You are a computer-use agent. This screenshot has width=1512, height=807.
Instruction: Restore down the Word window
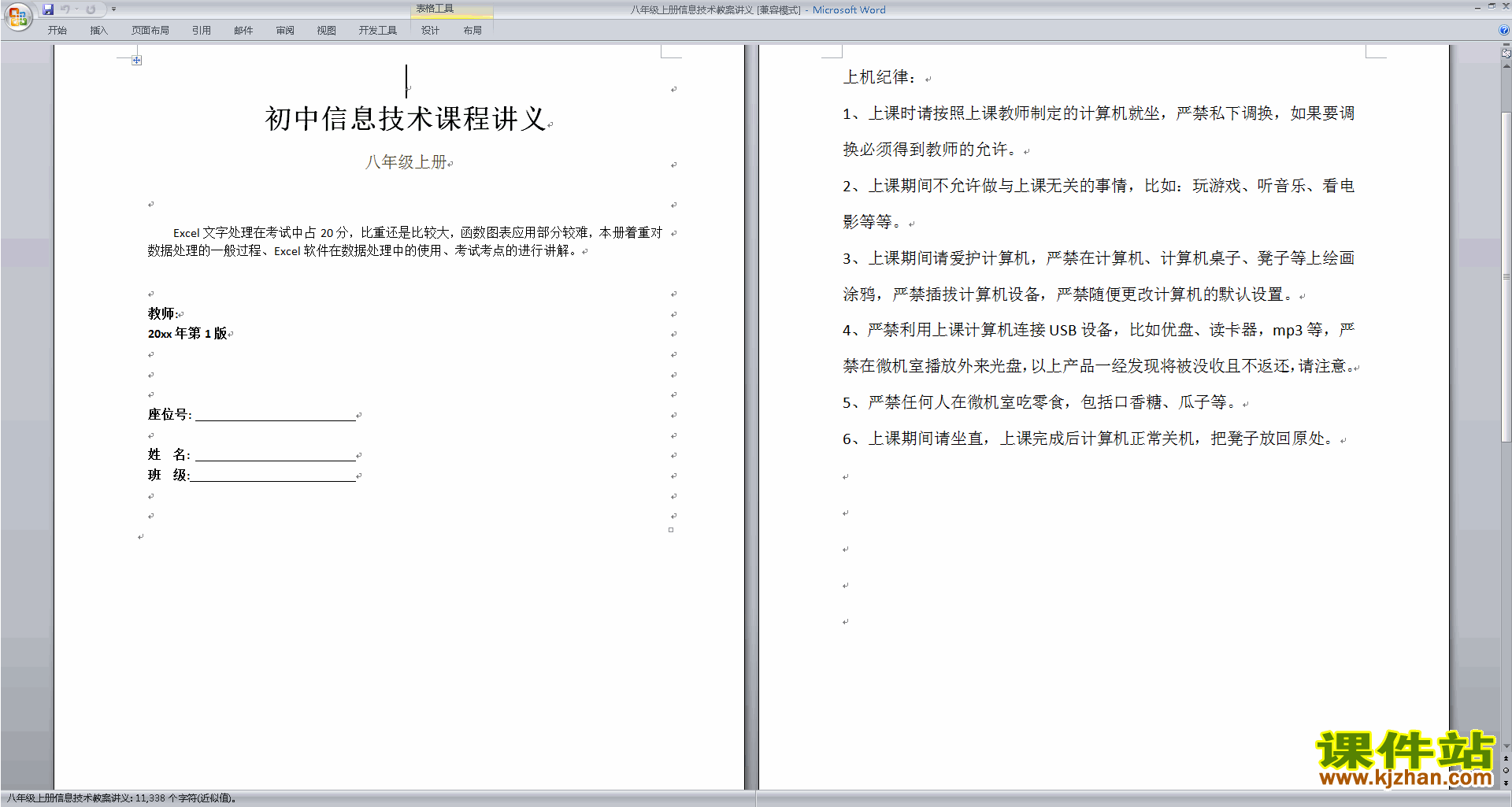click(1492, 6)
